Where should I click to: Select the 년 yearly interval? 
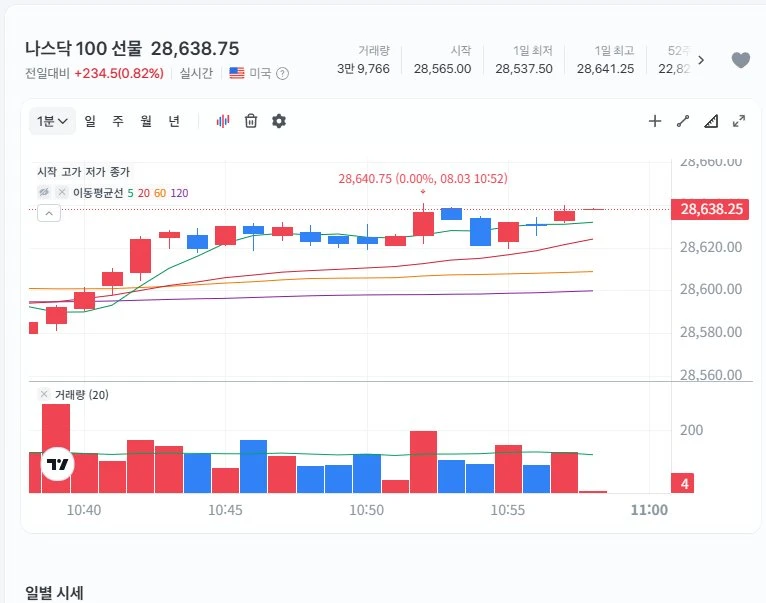click(174, 121)
